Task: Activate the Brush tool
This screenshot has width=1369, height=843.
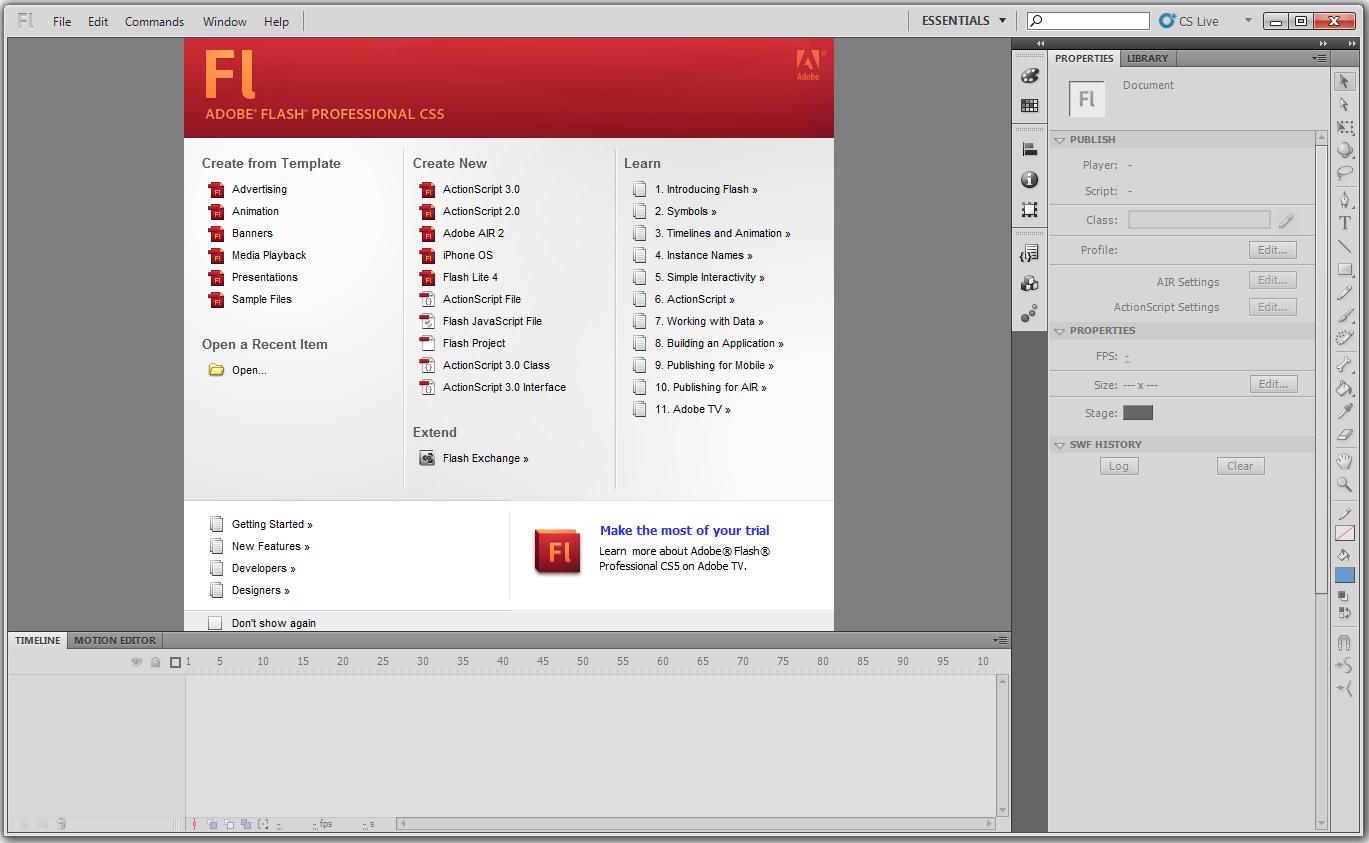Action: [x=1345, y=314]
